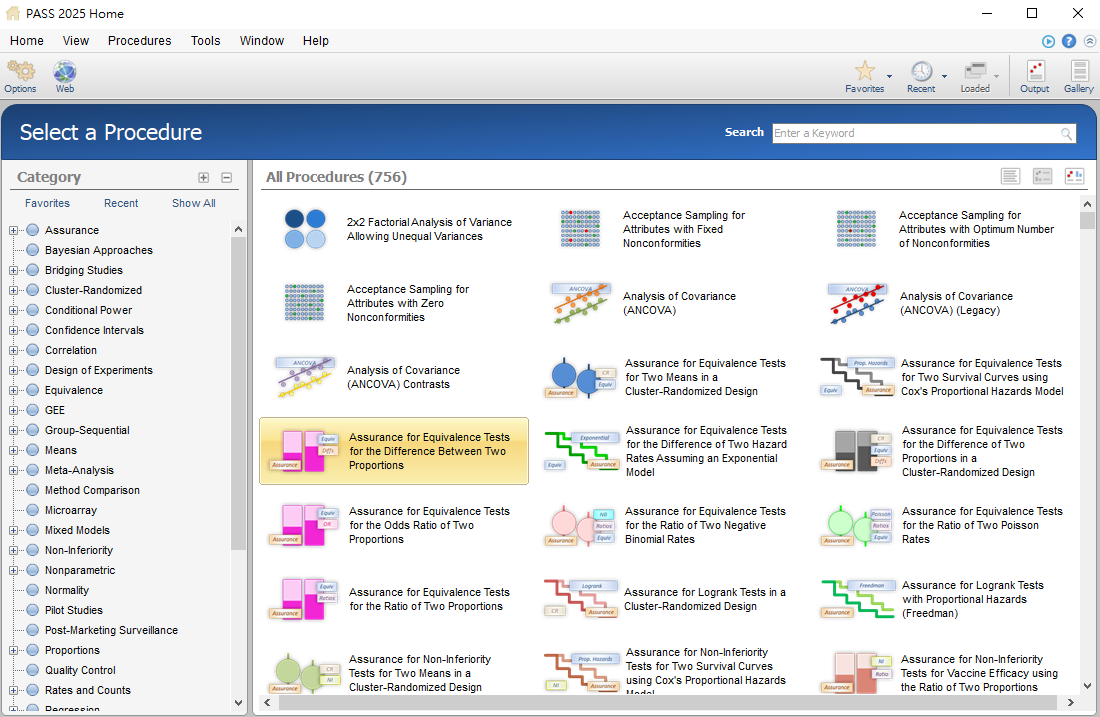
Task: Open the Gallery icon in the toolbar
Action: (x=1078, y=72)
